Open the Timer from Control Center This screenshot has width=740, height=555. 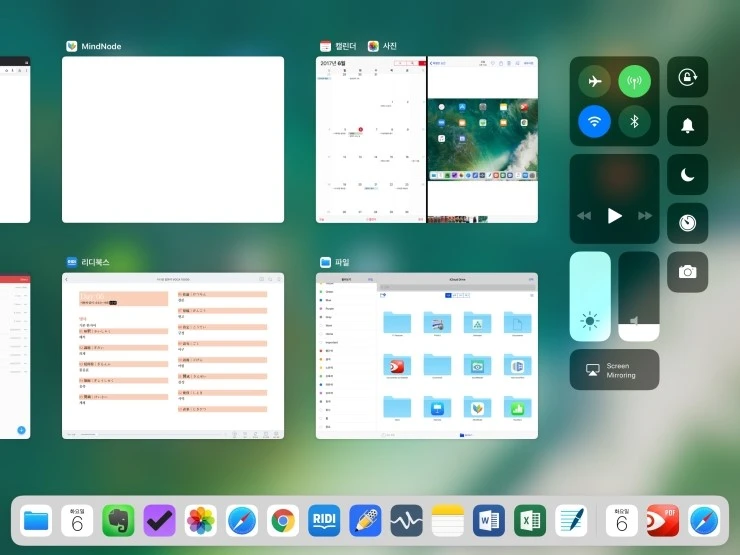point(687,223)
